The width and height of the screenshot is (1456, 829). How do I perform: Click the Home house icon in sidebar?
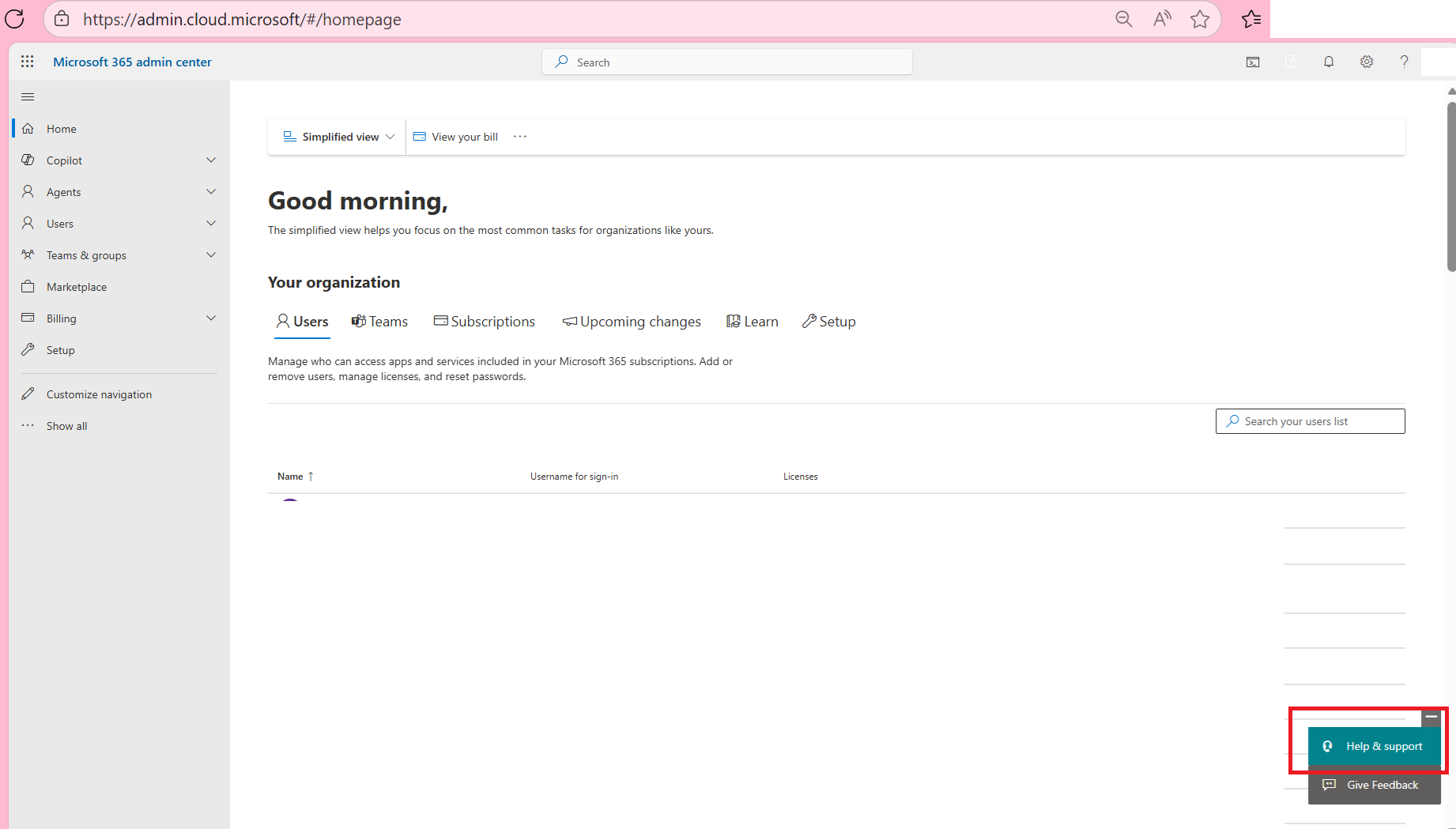tap(28, 128)
